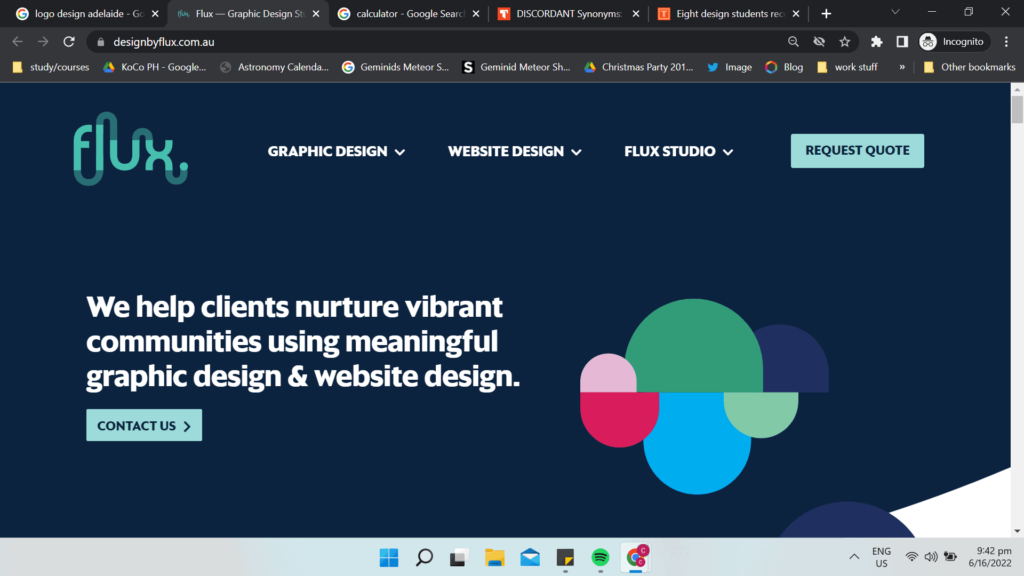
Task: Expand the FLUX STUDIO menu
Action: 679,152
